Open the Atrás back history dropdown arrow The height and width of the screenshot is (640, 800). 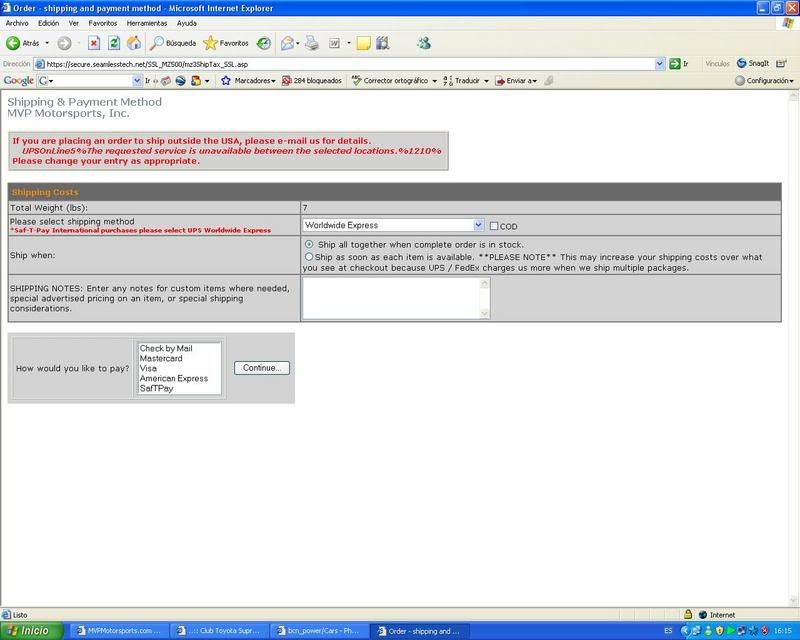pos(47,43)
